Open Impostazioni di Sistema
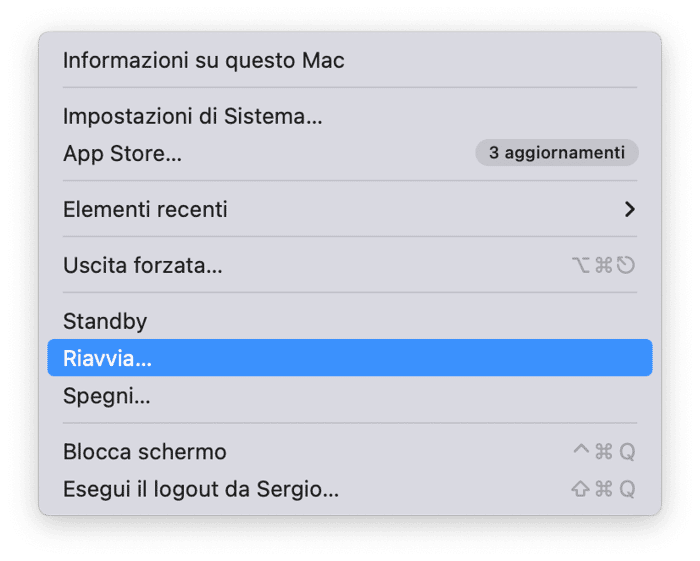 tap(350, 116)
